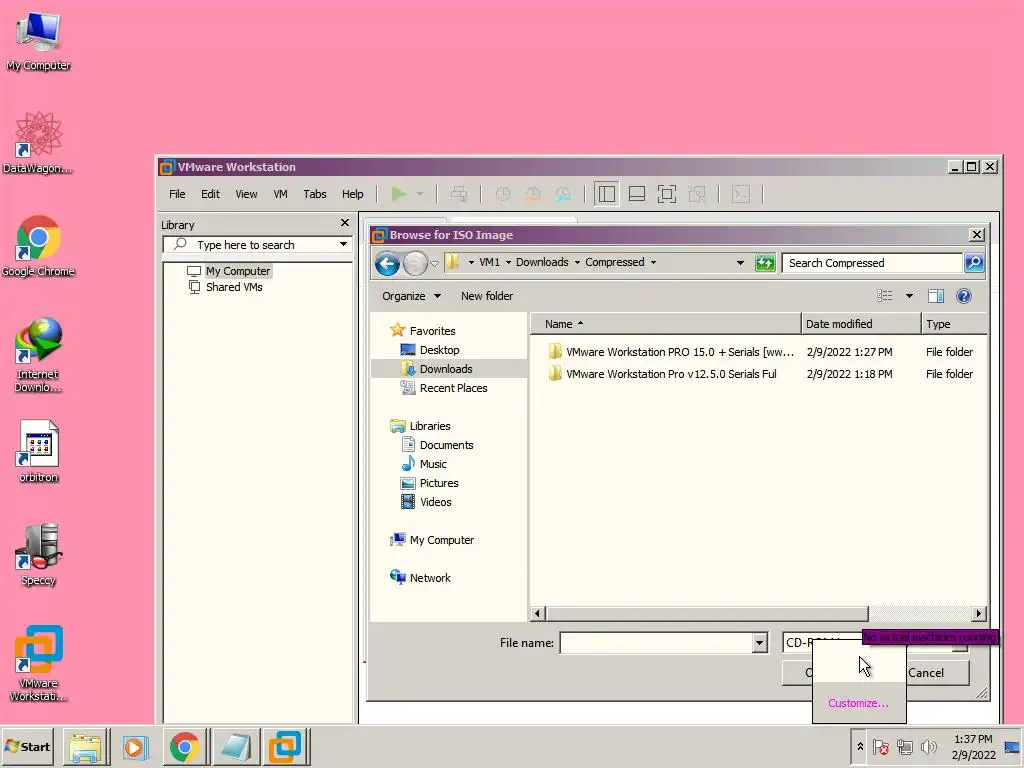Select My Computer in the Library tree

pyautogui.click(x=238, y=271)
